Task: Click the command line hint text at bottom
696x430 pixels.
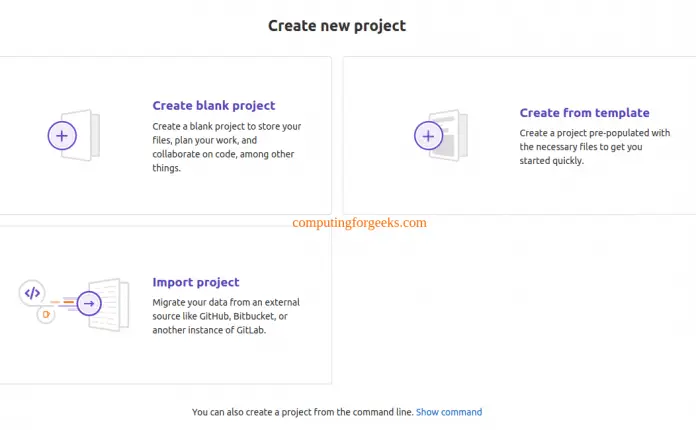Action: pos(301,412)
